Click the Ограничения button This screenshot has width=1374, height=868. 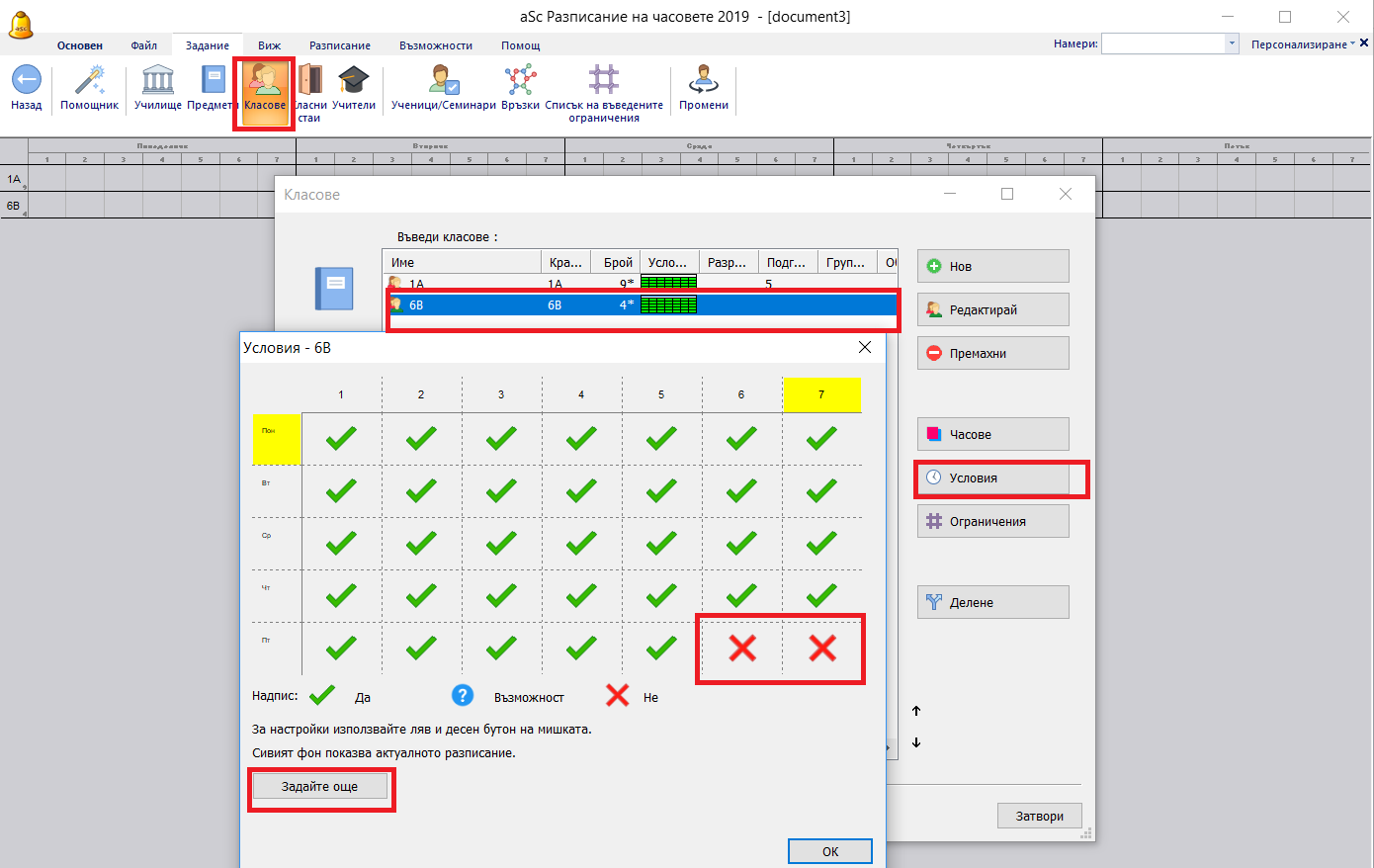click(992, 521)
